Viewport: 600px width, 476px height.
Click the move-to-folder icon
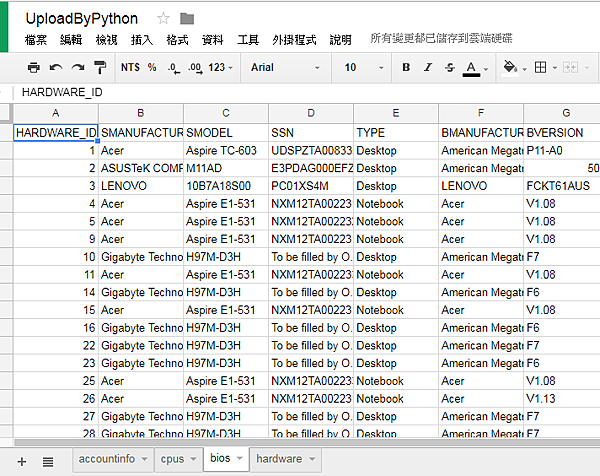coord(187,18)
